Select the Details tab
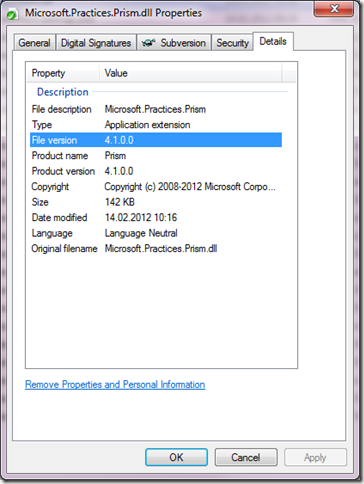The height and width of the screenshot is (484, 364). coord(273,41)
